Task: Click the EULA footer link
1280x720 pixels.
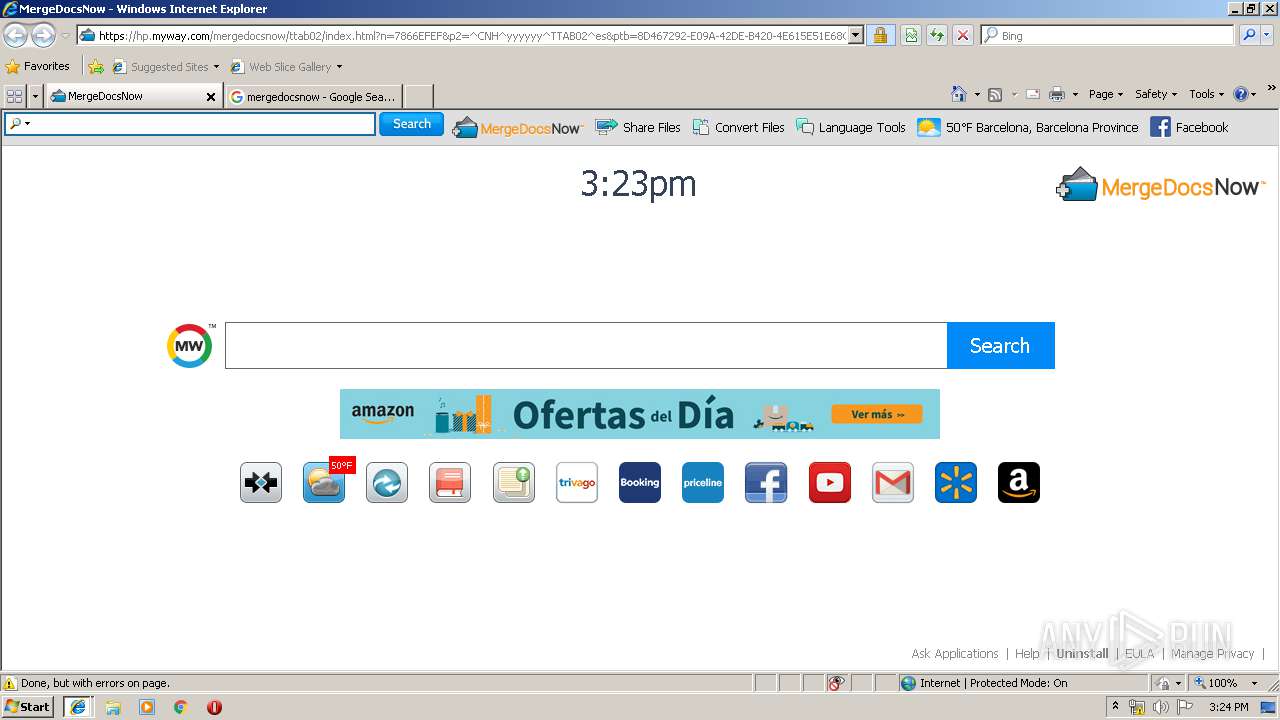Action: (x=1139, y=654)
